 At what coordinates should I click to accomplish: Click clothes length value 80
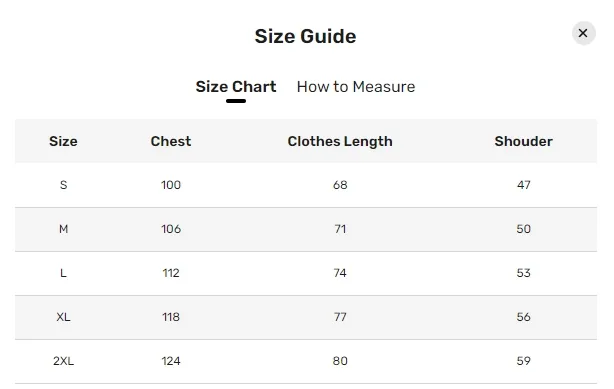(340, 361)
